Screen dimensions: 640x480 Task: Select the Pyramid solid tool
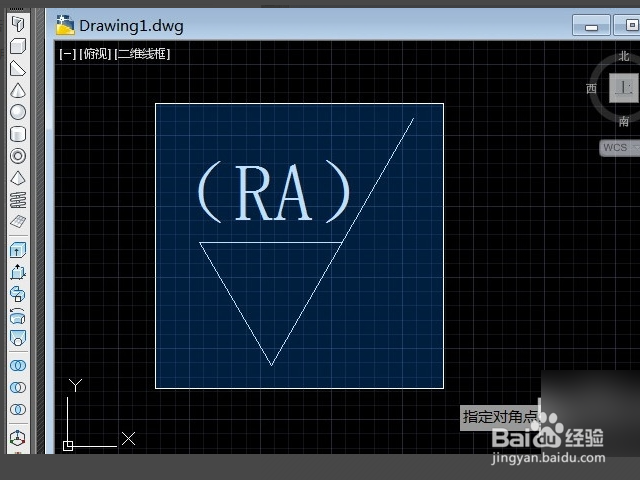click(18, 178)
